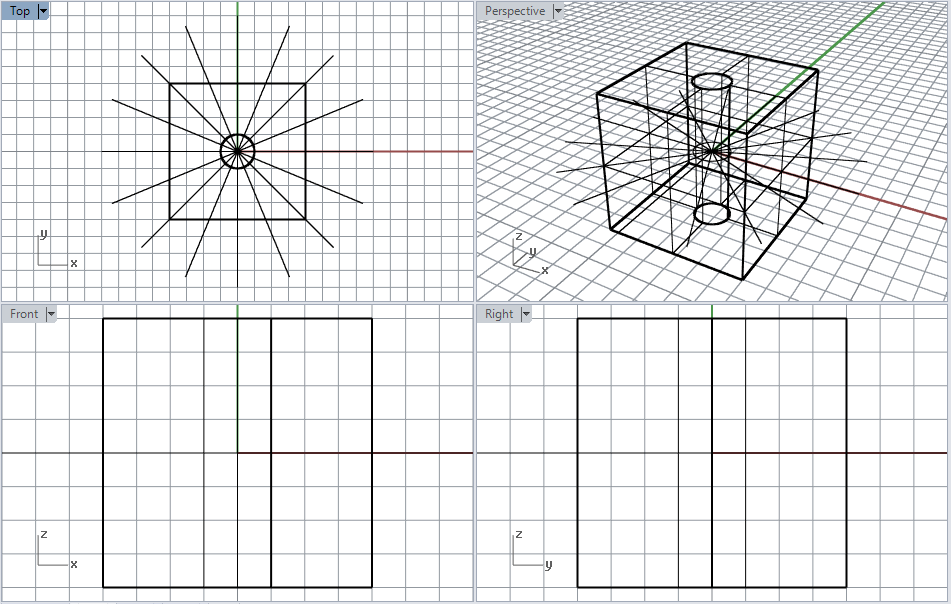
Task: Select the Front viewport title label
Action: pos(24,314)
